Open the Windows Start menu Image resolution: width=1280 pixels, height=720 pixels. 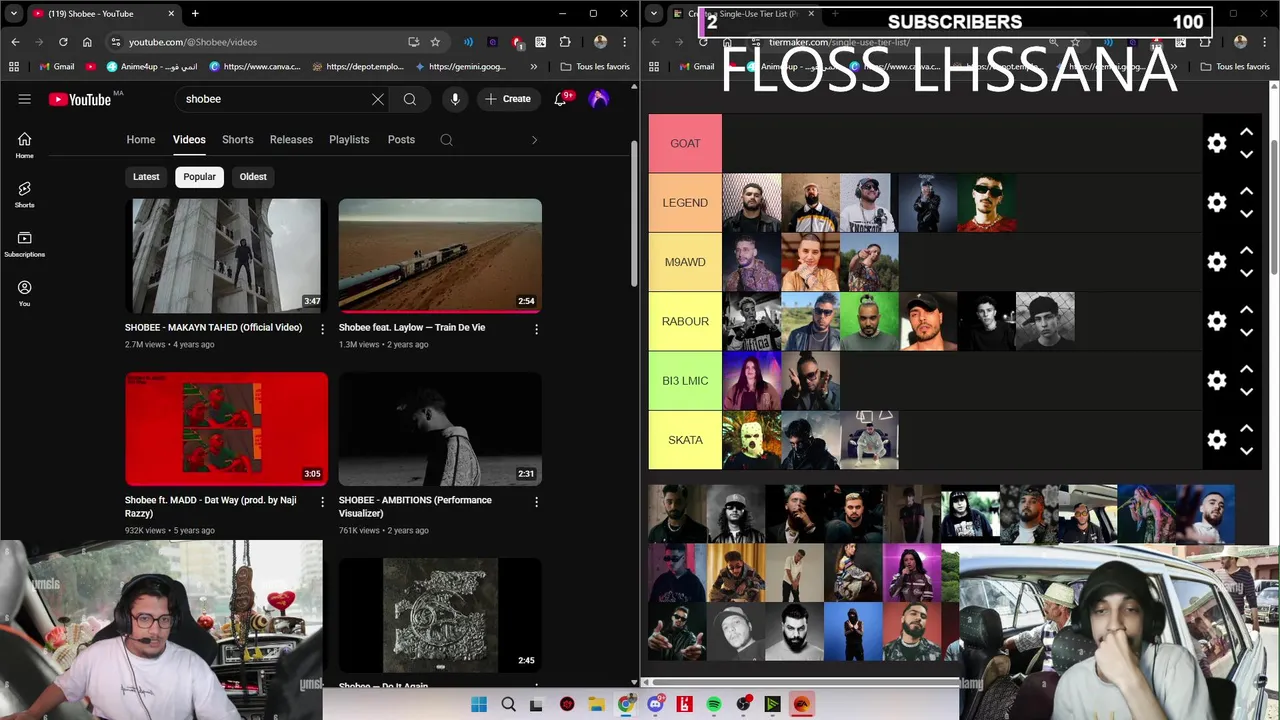(x=479, y=704)
